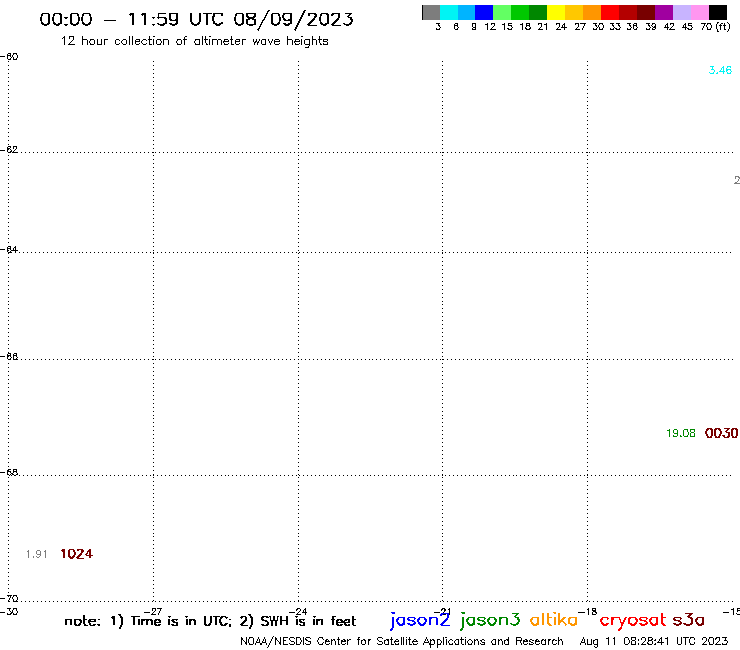Click the -24 longitude axis label

tap(298, 612)
